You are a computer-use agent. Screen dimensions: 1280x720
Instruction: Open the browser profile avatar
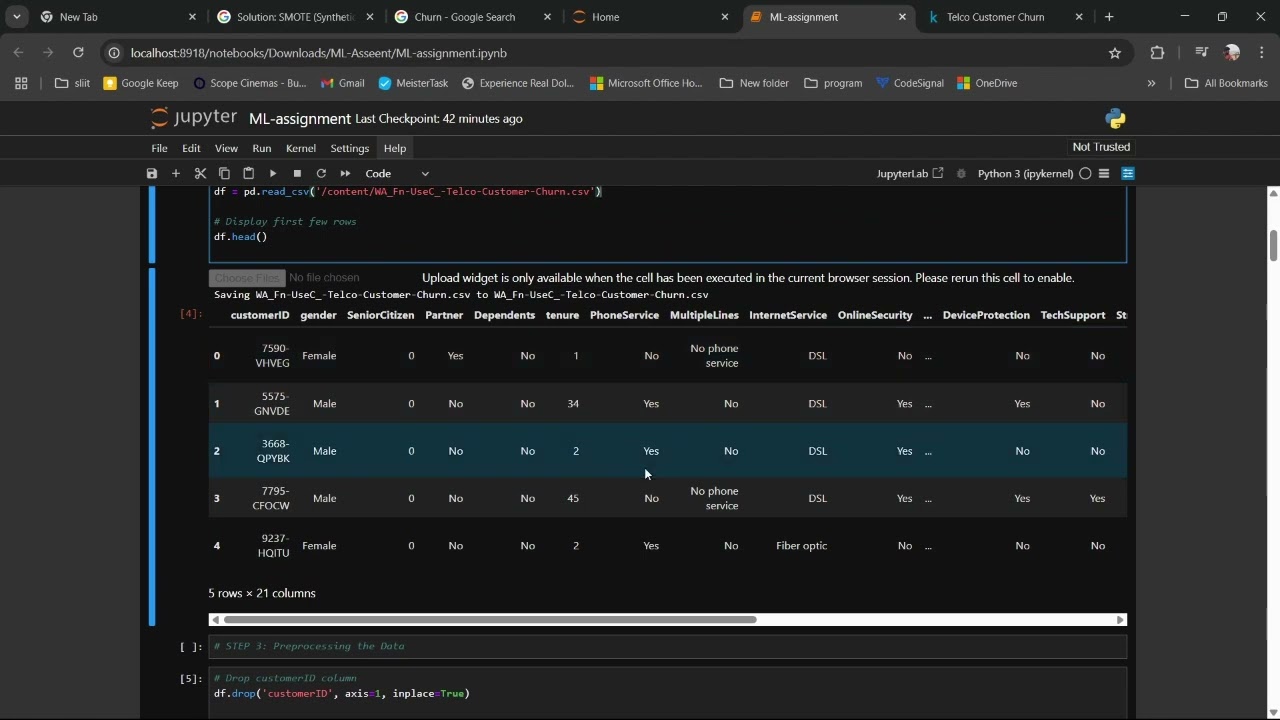pos(1232,53)
